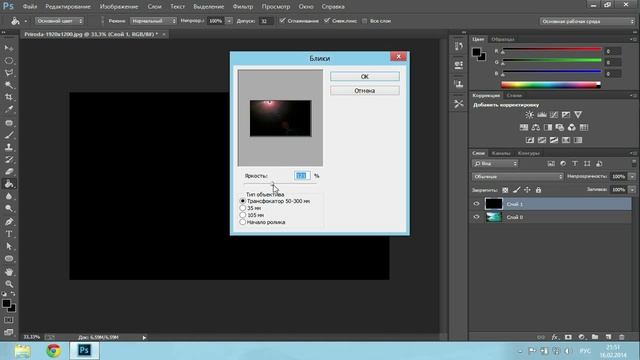Select the Pen tool

point(9,222)
